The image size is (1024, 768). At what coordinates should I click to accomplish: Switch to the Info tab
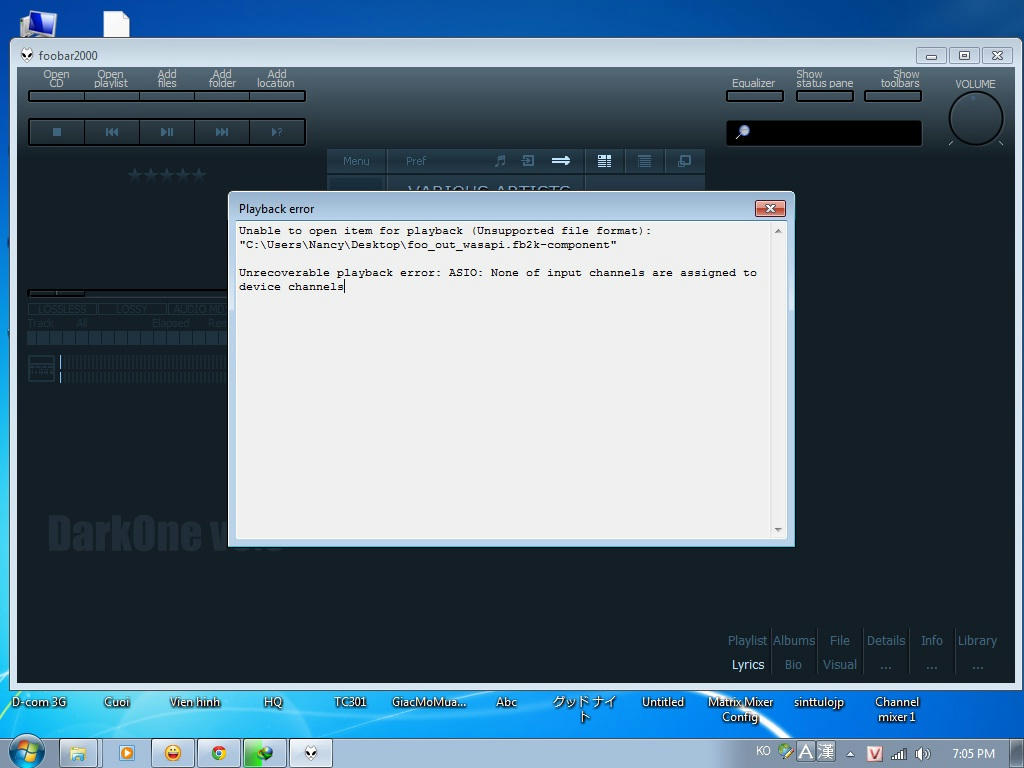coord(932,641)
